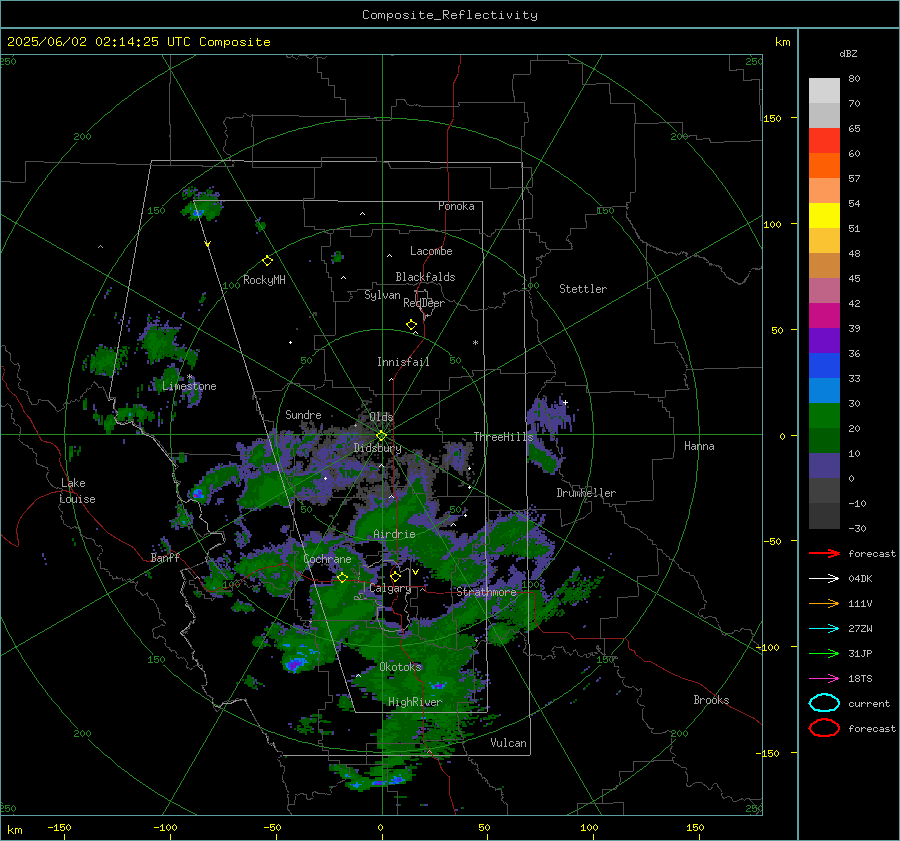Click the slate-purple swatch at 10 dBZ
900x841 pixels.
click(x=824, y=465)
